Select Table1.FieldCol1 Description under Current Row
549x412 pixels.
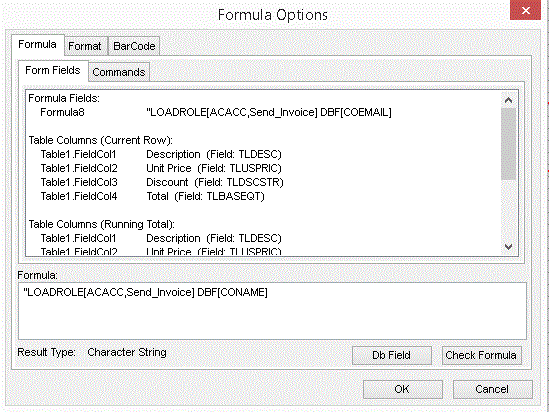click(161, 154)
